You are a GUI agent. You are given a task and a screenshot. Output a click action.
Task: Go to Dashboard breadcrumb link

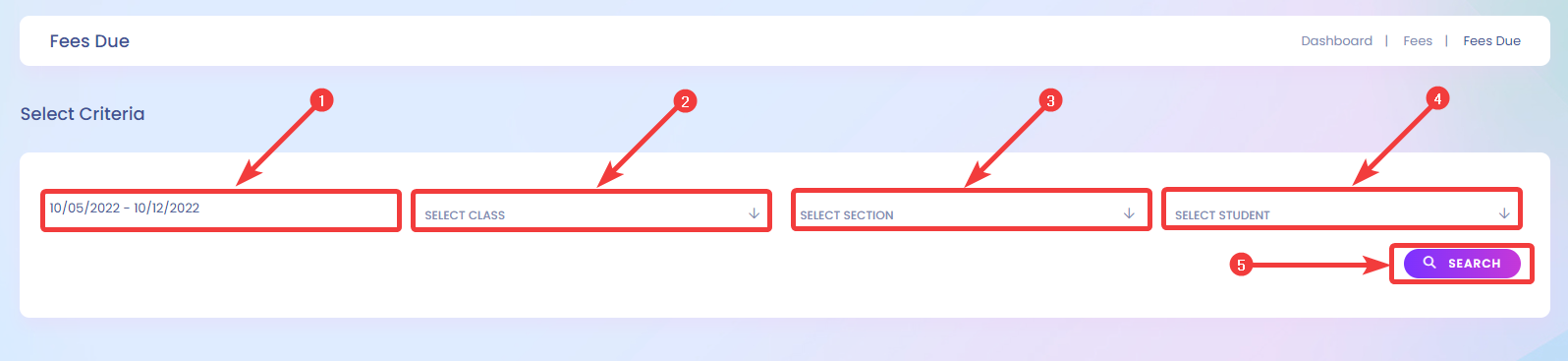click(1336, 40)
